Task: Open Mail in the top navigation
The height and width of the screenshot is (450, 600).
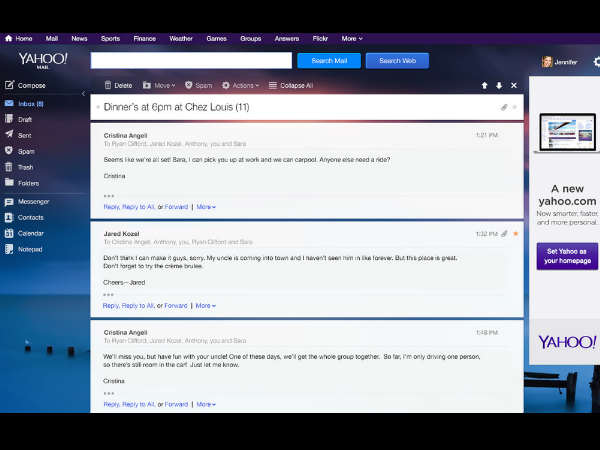Action: 52,38
